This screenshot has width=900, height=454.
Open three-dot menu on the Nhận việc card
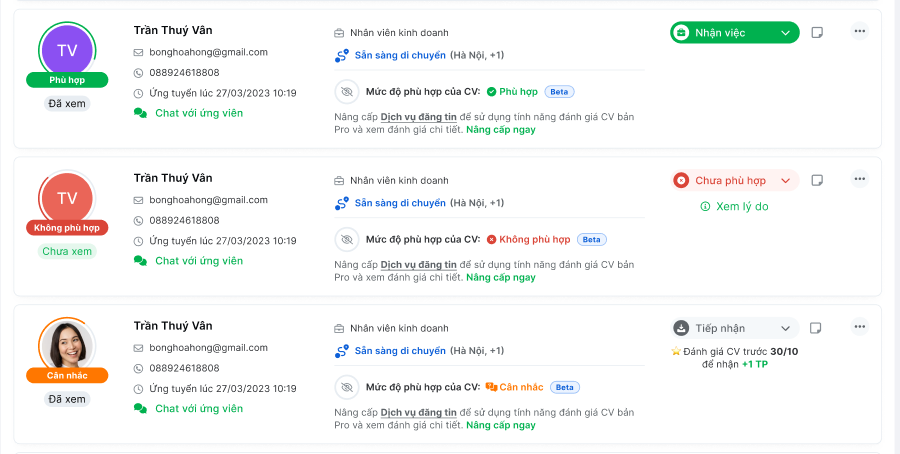click(x=859, y=31)
